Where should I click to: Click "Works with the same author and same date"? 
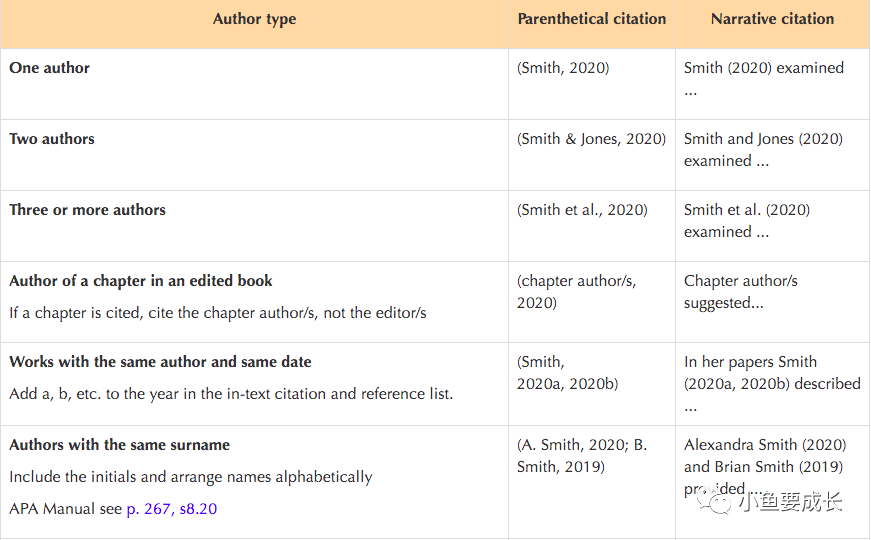pos(160,362)
